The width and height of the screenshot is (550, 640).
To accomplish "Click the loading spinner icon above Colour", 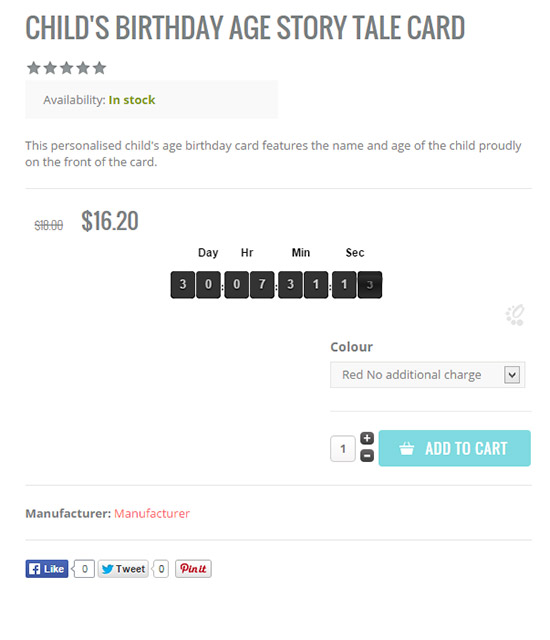I will point(515,315).
